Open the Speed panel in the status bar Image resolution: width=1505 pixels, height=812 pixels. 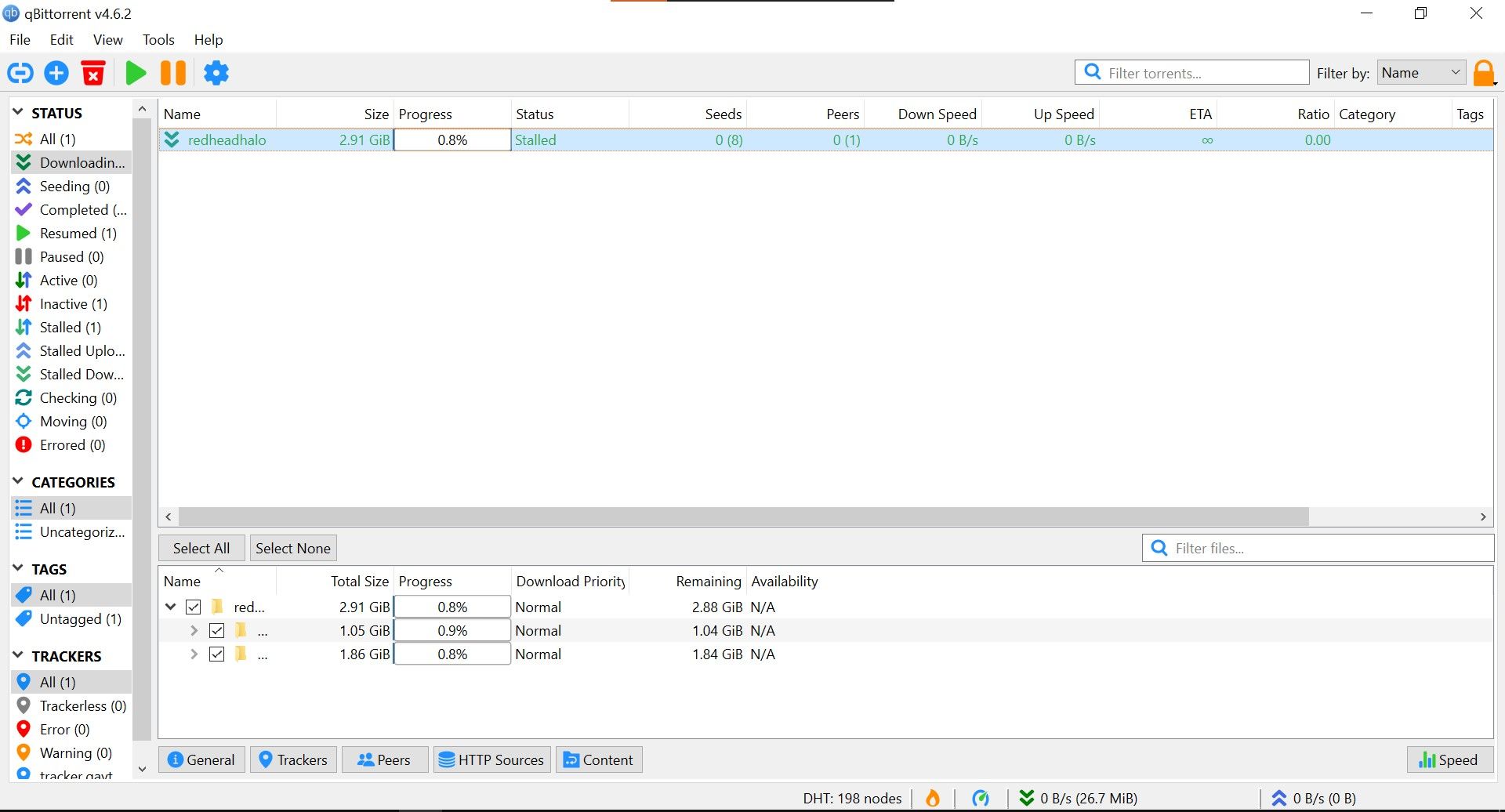[x=1449, y=759]
